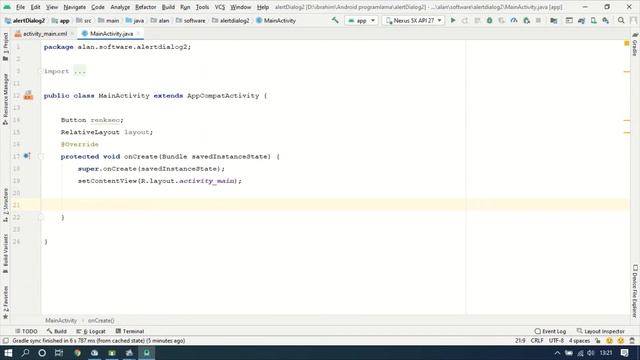Open the Nexus 5X API 27 device dropdown

coord(413,20)
